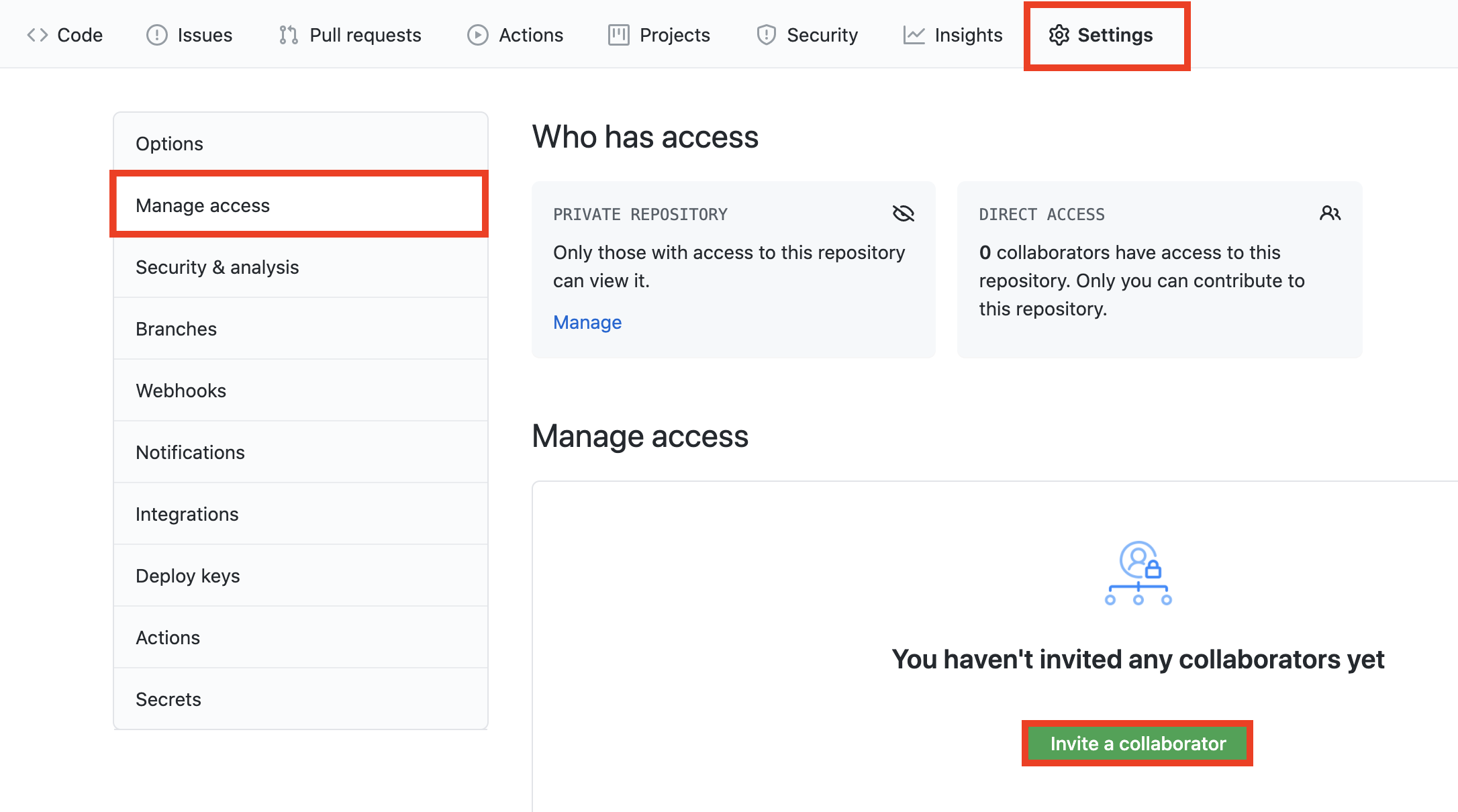Viewport: 1458px width, 812px height.
Task: Open the Pull requests tab
Action: click(x=364, y=35)
